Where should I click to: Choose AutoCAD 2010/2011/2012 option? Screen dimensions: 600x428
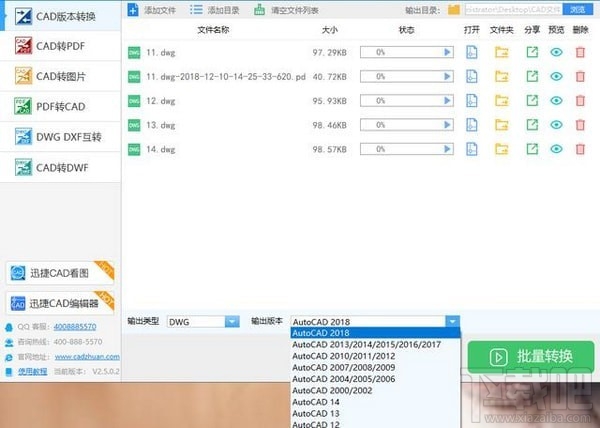pos(375,356)
